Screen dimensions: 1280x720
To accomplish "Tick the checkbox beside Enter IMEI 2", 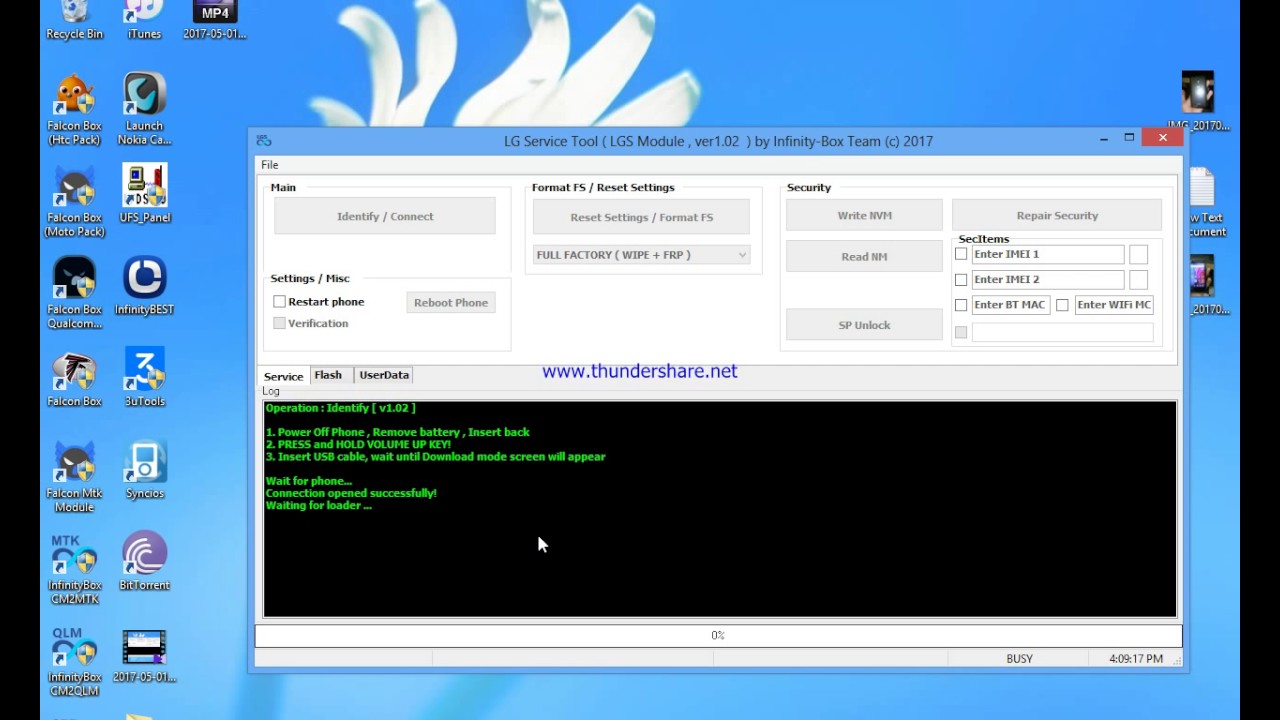I will (961, 279).
